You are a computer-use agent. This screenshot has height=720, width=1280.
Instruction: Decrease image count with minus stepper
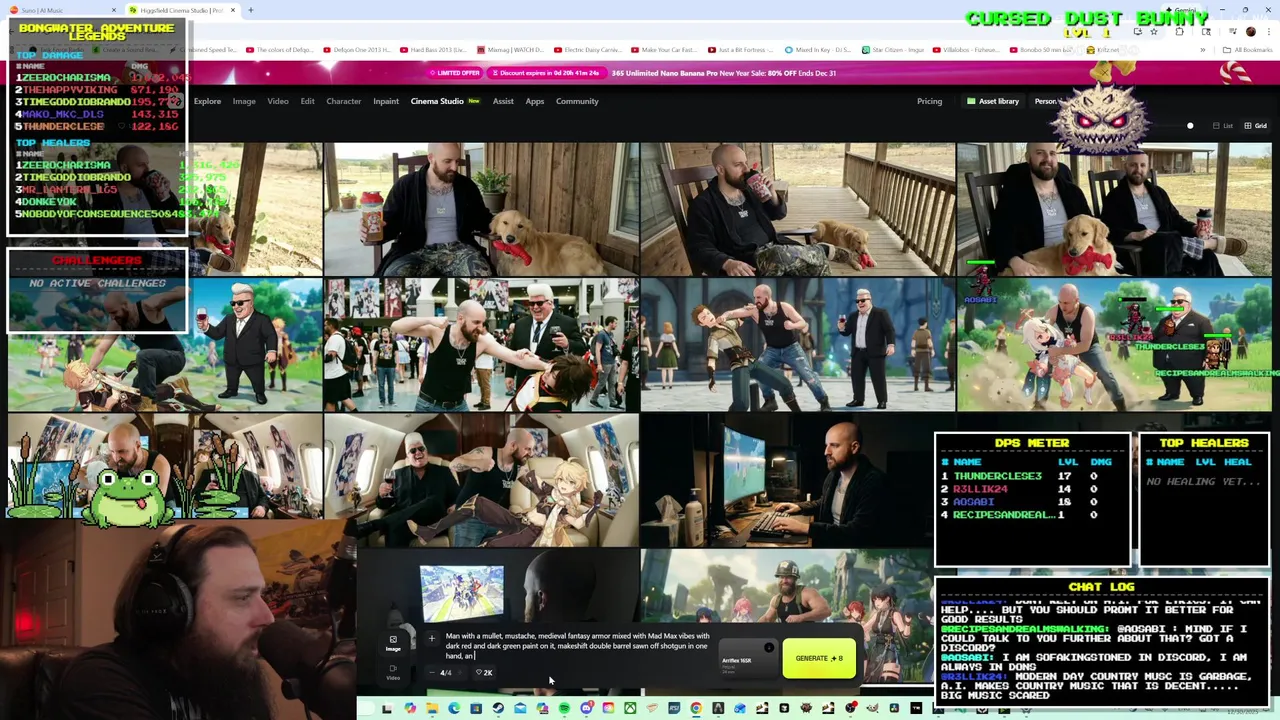[x=432, y=672]
